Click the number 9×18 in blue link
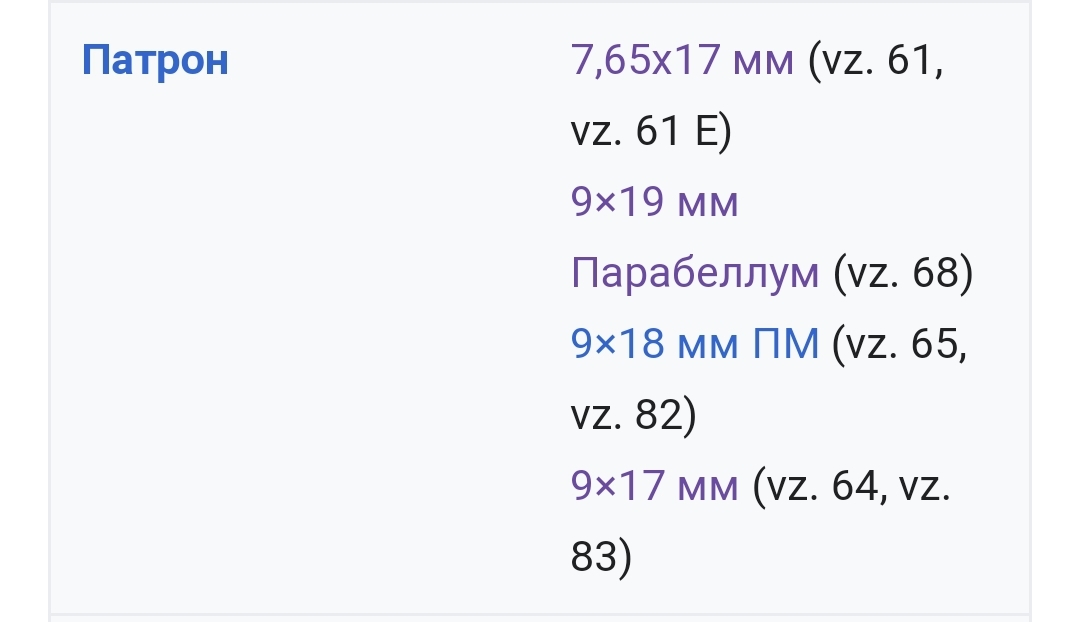Image resolution: width=1079 pixels, height=622 pixels. point(617,343)
